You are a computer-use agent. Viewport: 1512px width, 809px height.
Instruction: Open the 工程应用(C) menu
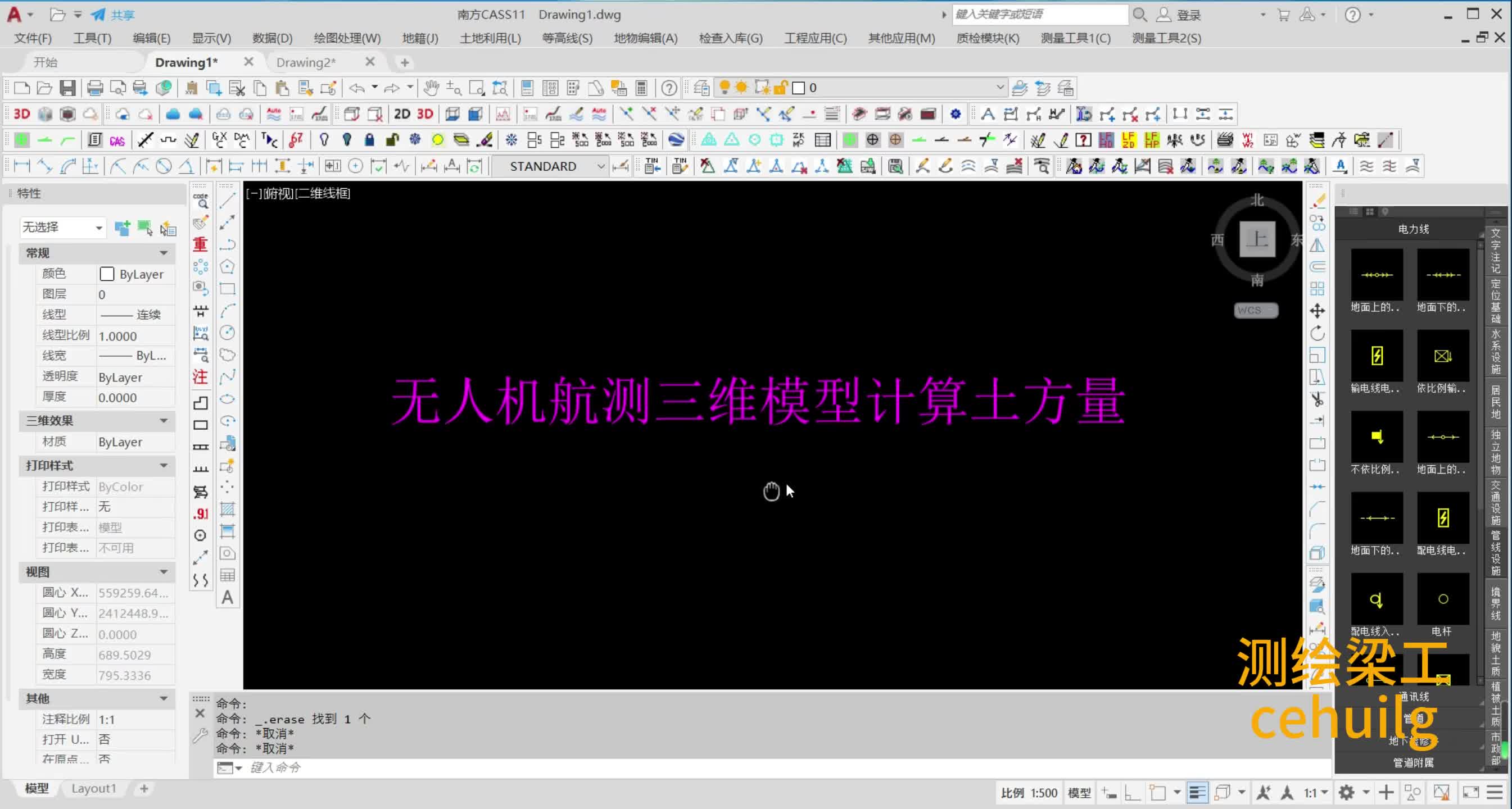click(815, 38)
